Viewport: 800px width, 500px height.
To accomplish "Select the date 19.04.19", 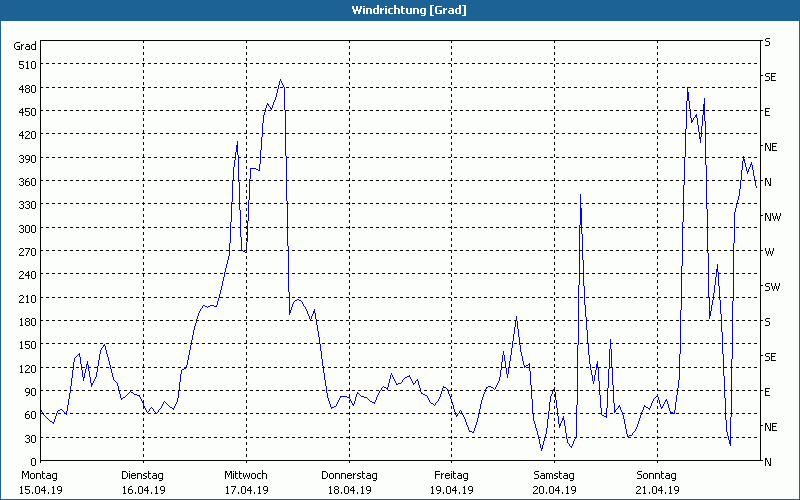I will tap(452, 490).
